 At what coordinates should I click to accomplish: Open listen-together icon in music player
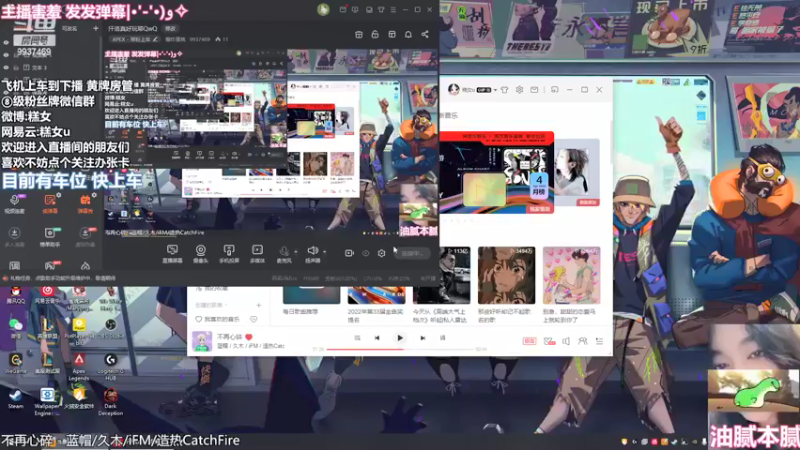point(582,341)
